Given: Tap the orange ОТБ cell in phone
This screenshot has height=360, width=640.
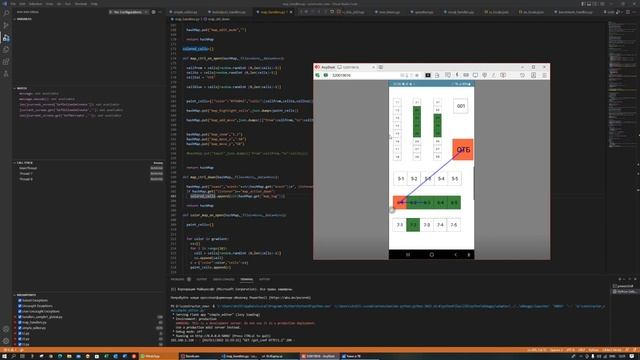Looking at the screenshot, I should [463, 149].
